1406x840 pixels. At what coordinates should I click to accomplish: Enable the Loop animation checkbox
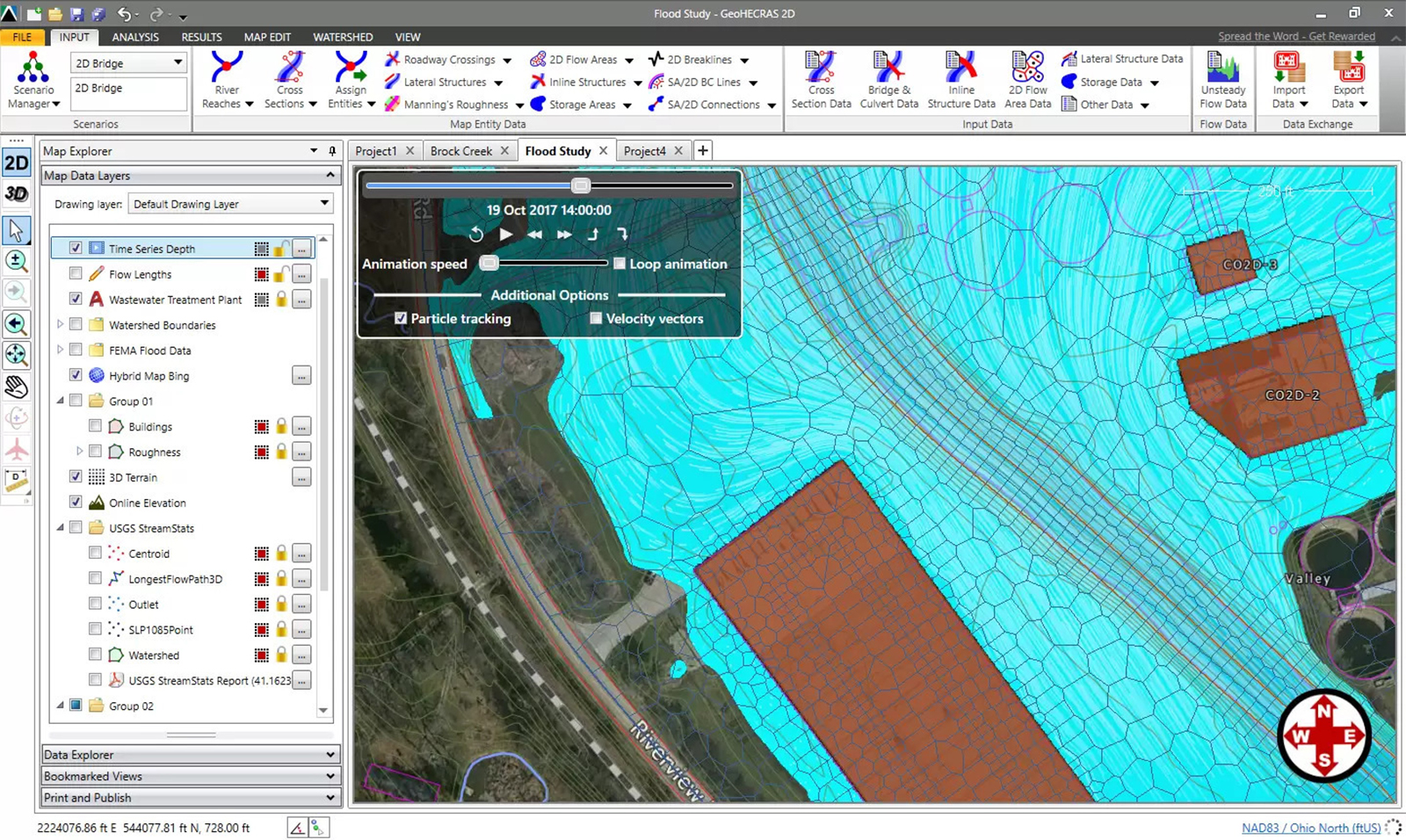619,264
